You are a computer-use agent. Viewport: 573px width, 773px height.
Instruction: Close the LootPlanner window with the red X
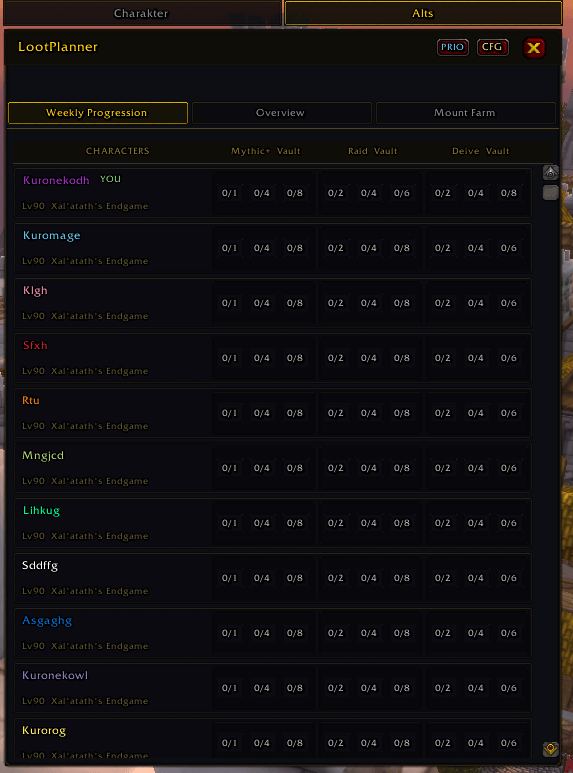pyautogui.click(x=534, y=48)
